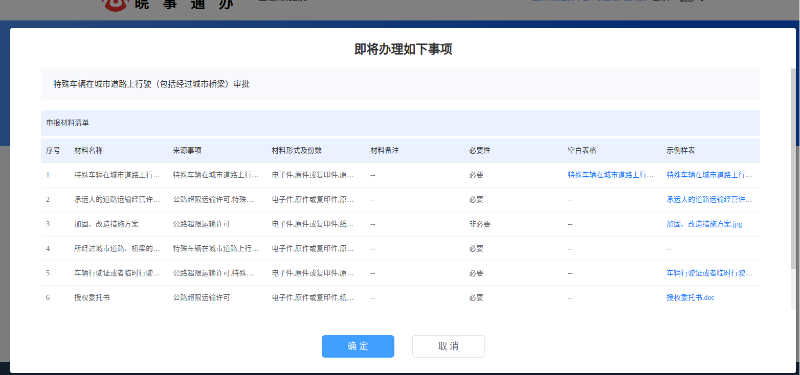Click row 4 material name 所经过城市道路、桥梁的…
This screenshot has height=375, width=800.
tap(117, 248)
